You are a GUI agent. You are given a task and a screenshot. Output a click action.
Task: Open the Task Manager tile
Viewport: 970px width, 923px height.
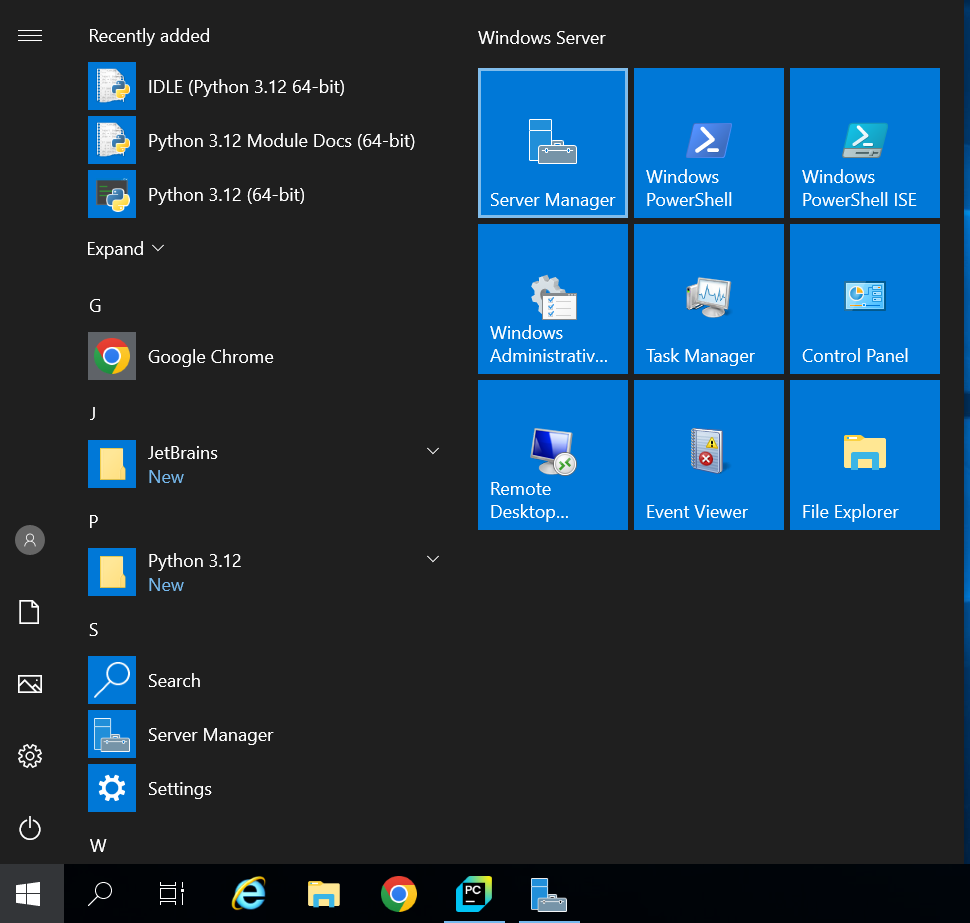[x=709, y=299]
